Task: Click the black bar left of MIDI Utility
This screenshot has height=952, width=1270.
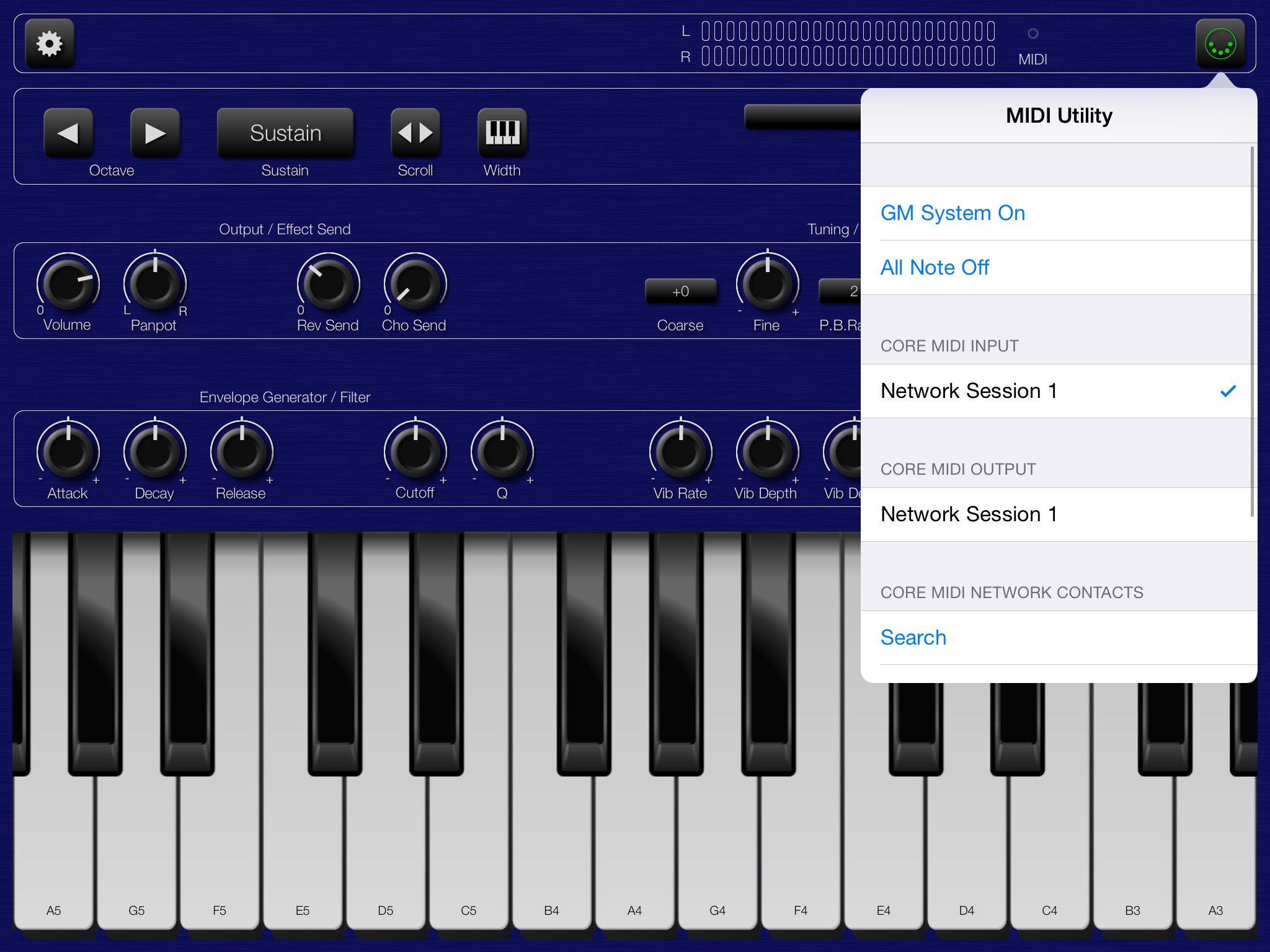Action: tap(802, 117)
